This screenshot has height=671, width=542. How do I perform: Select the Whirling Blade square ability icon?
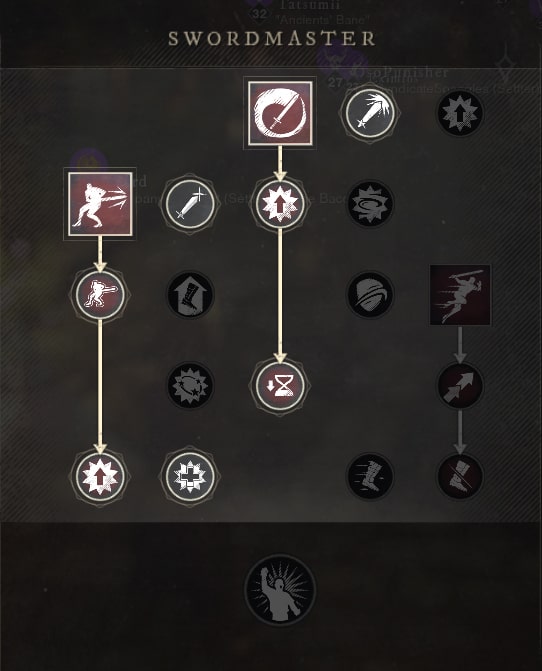(280, 113)
